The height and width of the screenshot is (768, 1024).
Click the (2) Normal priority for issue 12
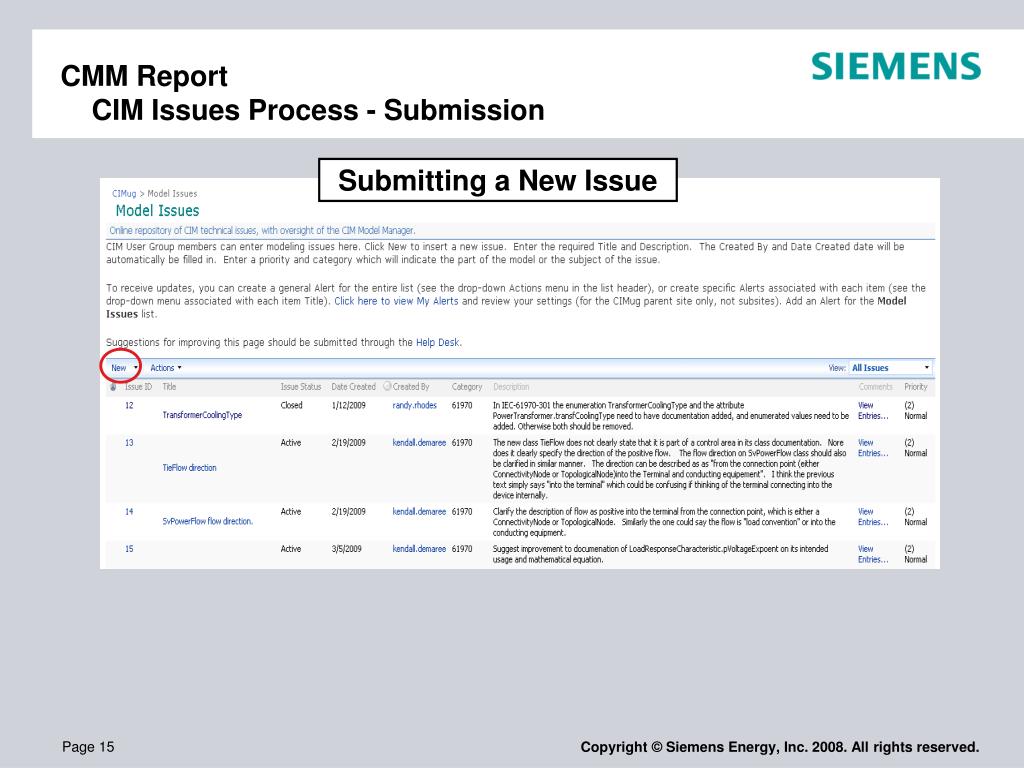pyautogui.click(x=916, y=411)
